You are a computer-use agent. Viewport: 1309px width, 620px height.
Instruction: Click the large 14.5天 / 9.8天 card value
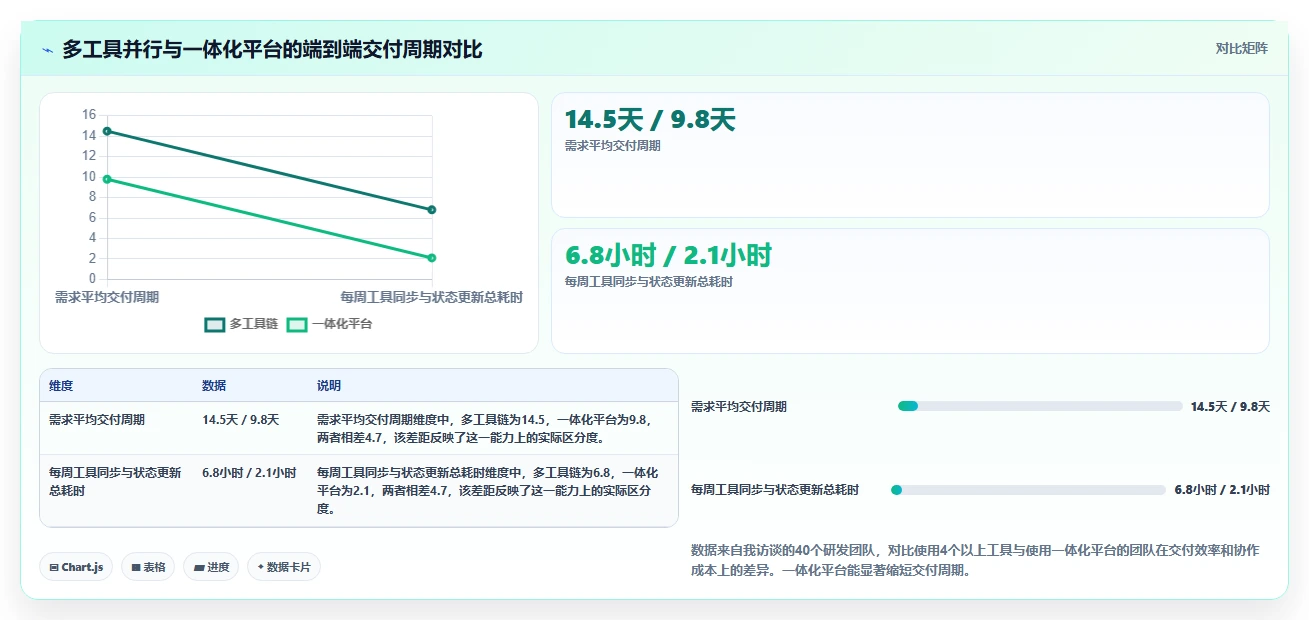coord(650,120)
